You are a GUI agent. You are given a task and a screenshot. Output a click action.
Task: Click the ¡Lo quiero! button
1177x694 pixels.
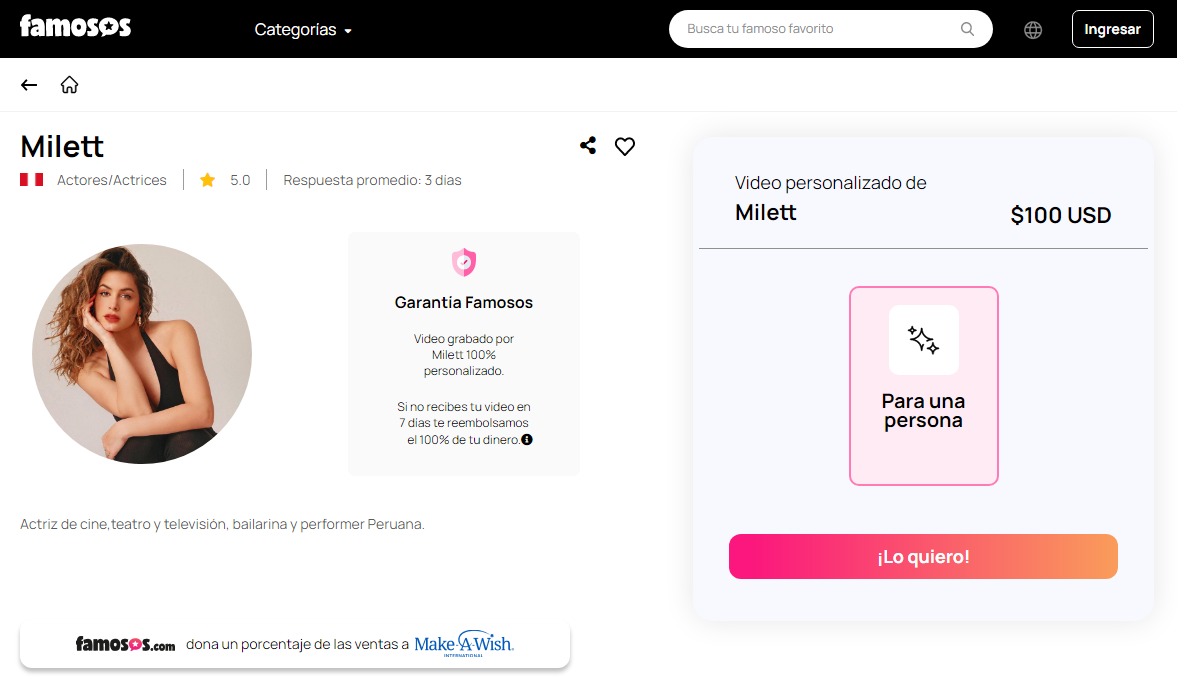tap(923, 556)
